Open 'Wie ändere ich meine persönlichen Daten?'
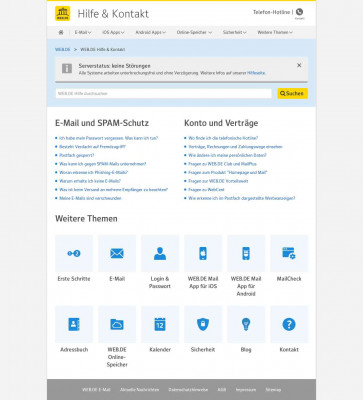Image resolution: width=363 pixels, height=400 pixels. [227, 155]
